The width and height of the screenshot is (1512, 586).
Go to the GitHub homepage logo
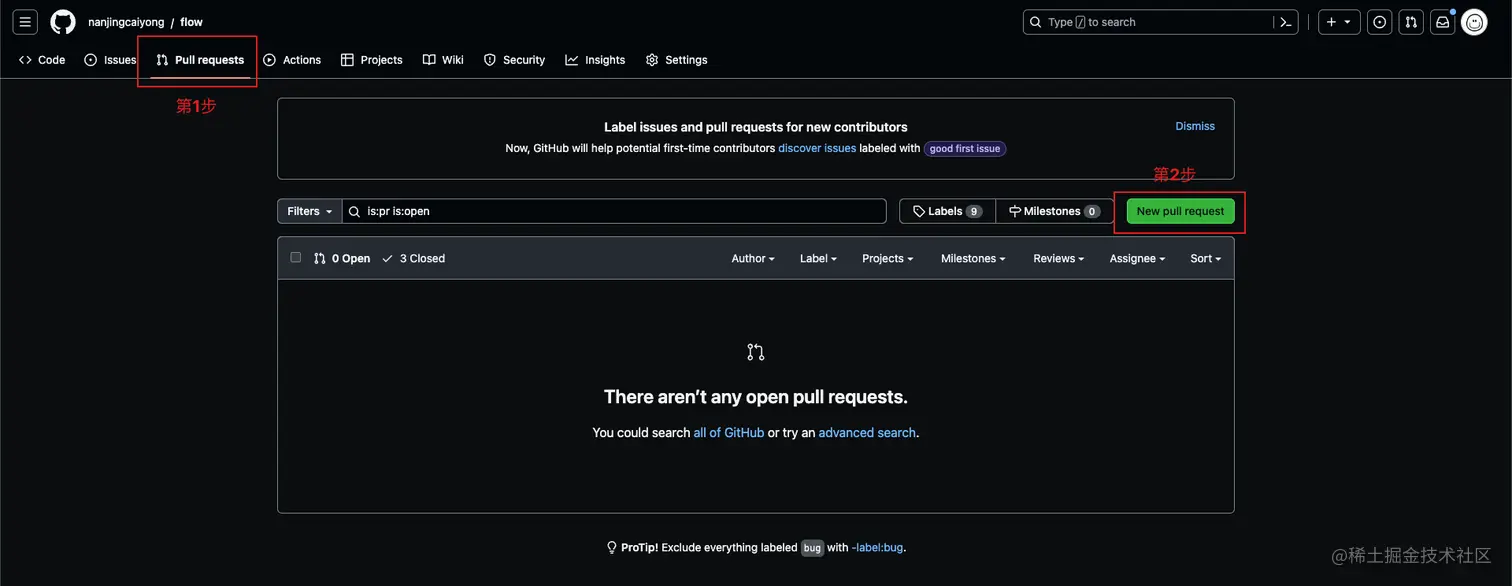coord(63,22)
